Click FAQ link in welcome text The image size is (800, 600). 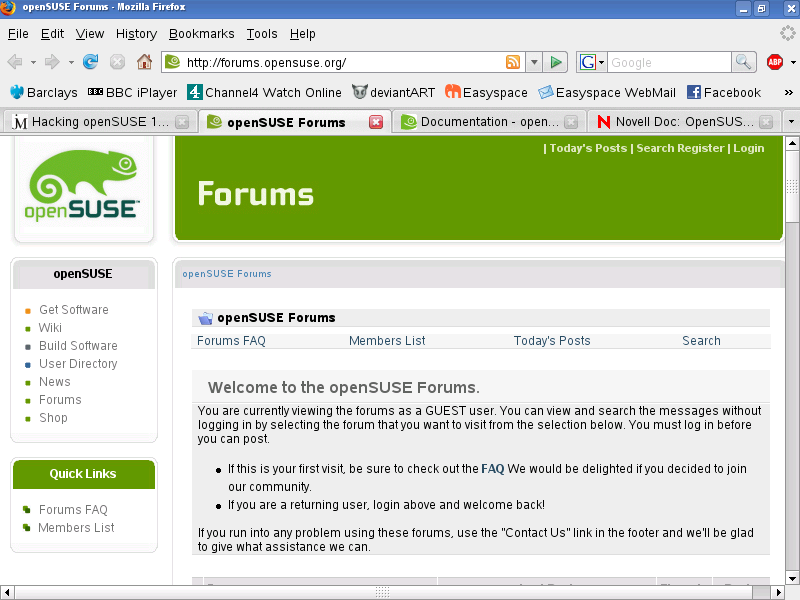pyautogui.click(x=492, y=469)
